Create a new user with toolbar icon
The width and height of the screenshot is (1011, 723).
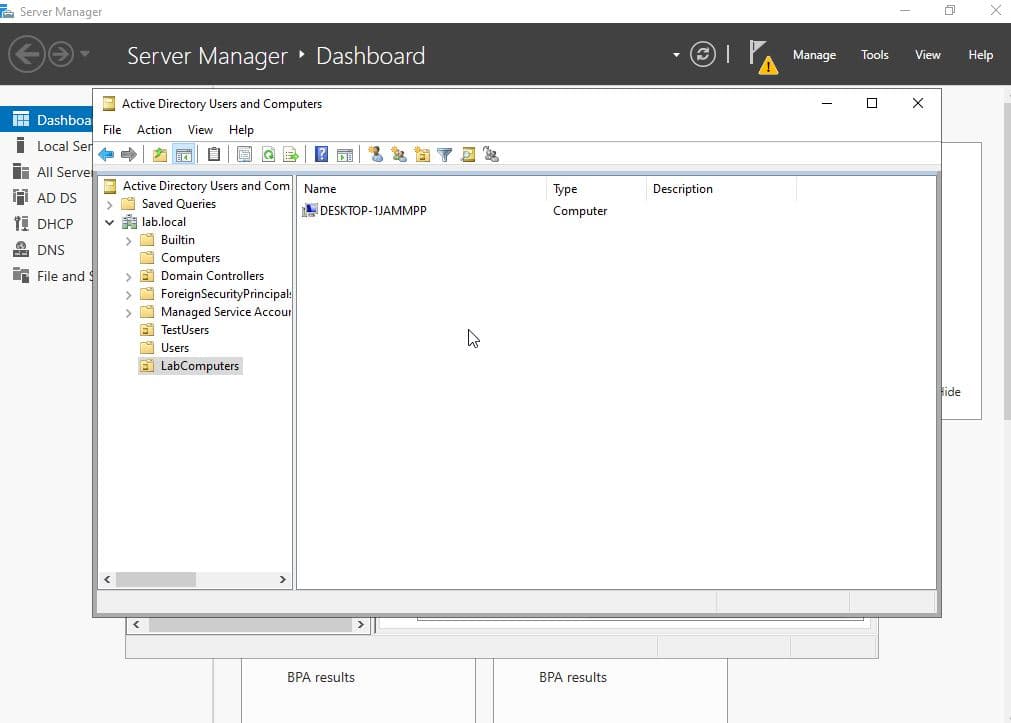pos(376,154)
